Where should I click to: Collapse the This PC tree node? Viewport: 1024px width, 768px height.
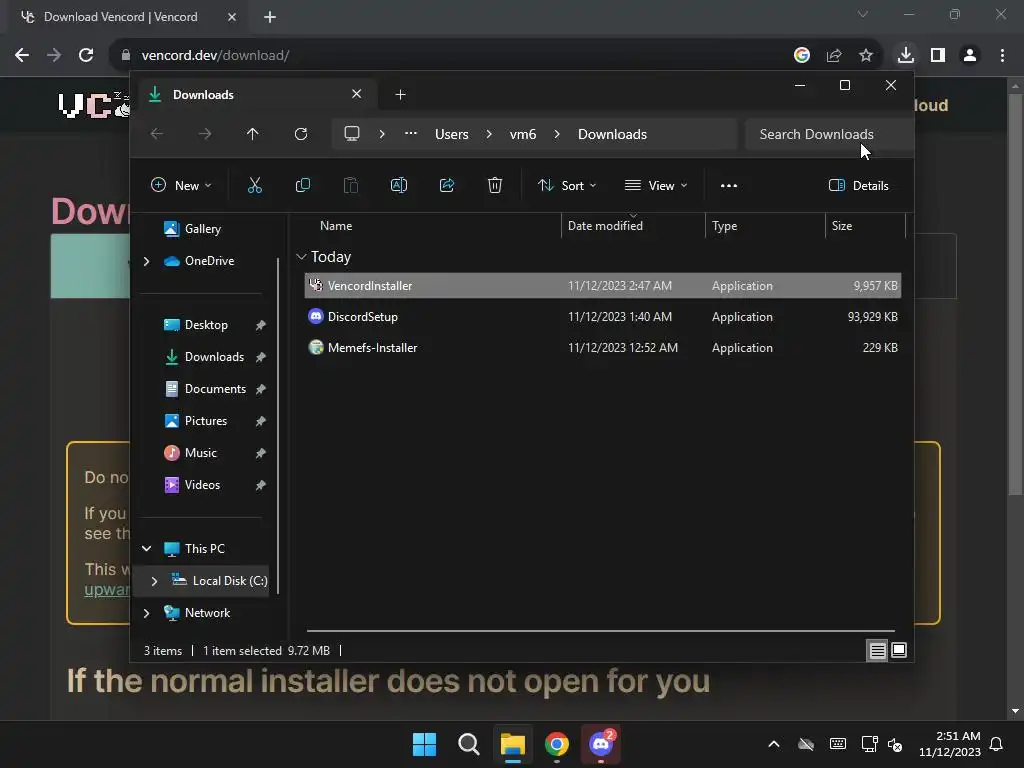point(146,549)
